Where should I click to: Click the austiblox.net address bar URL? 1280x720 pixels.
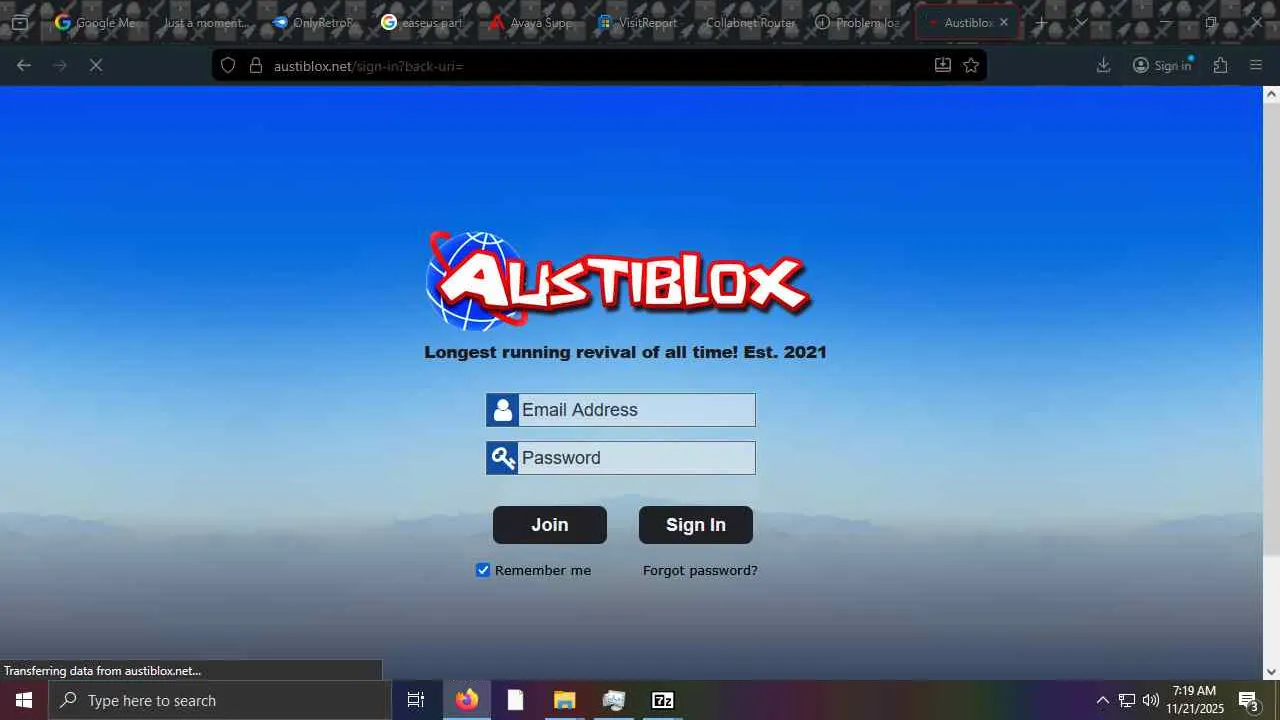point(369,66)
